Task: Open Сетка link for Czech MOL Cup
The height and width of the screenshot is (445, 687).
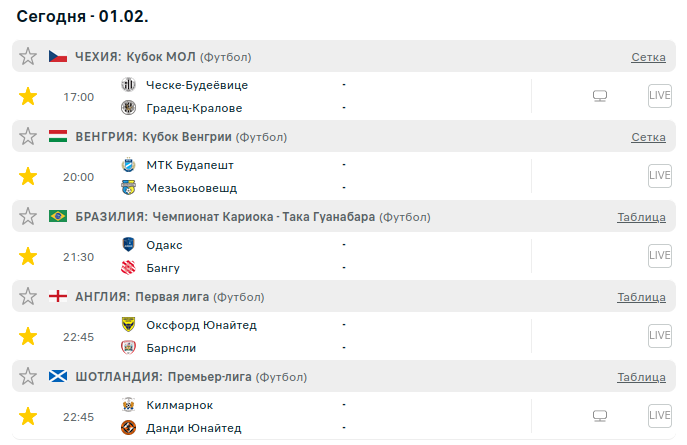Action: click(x=648, y=57)
